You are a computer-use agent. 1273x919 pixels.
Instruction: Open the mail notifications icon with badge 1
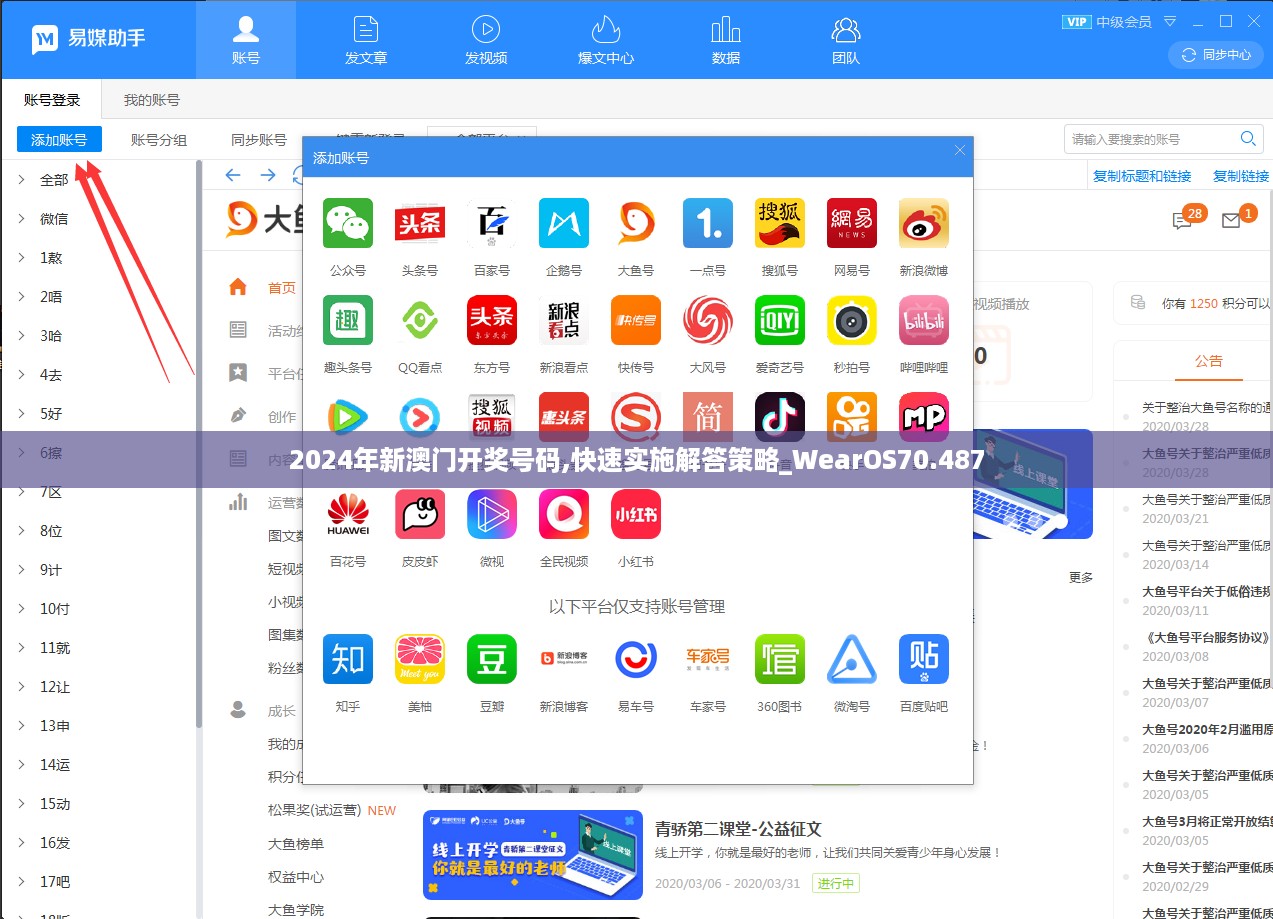click(1231, 221)
